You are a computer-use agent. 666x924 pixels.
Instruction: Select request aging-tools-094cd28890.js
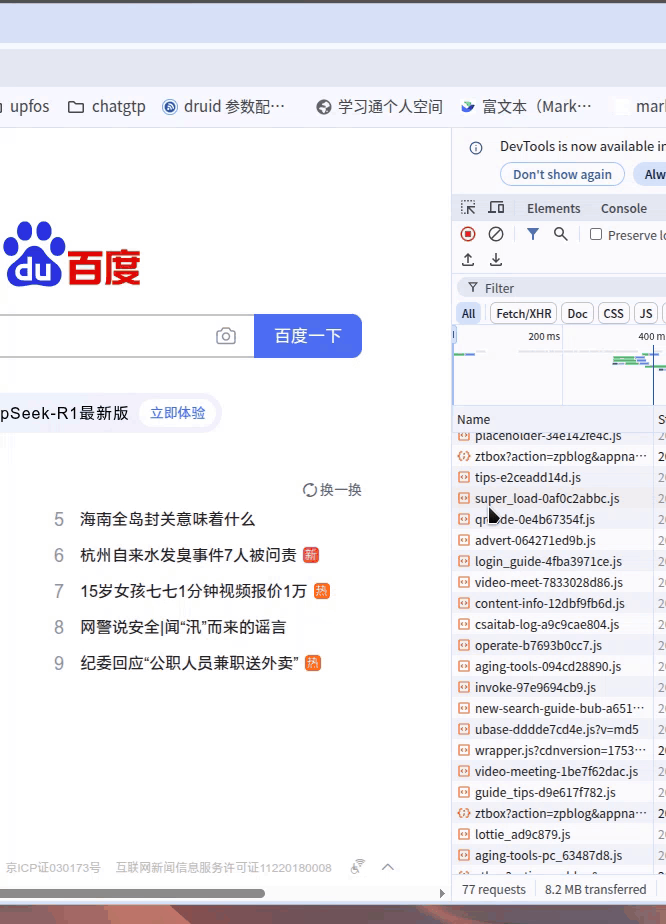(x=553, y=666)
